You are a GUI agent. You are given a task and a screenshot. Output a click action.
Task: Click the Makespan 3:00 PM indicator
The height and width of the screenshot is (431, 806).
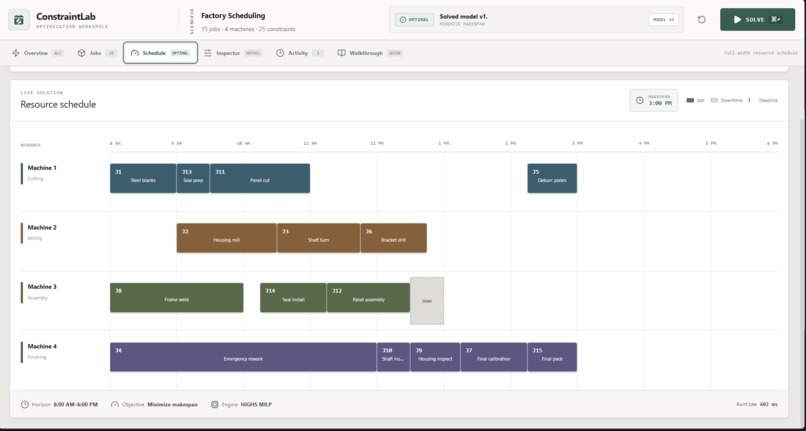pos(654,100)
